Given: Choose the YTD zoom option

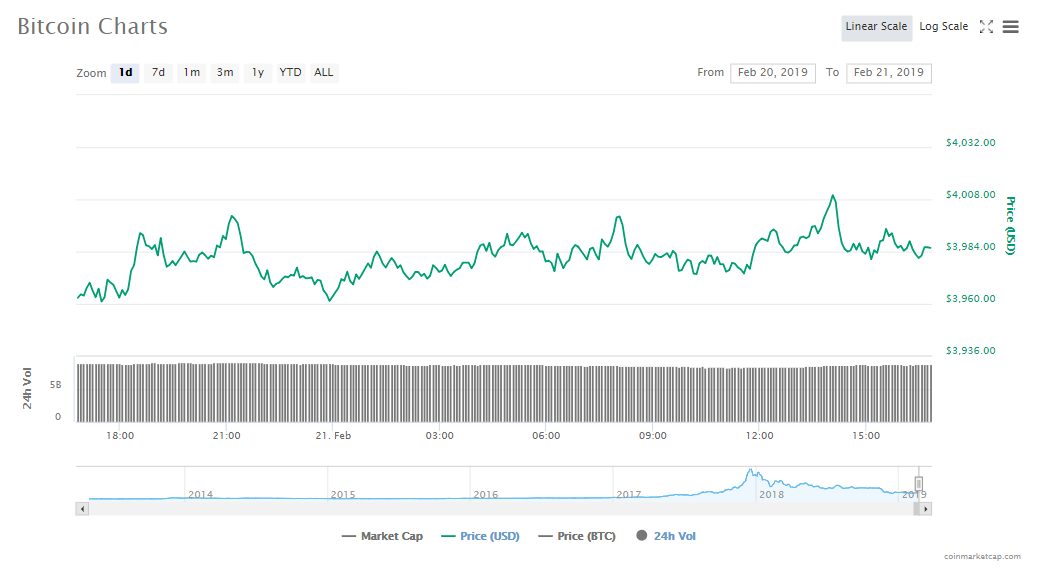Looking at the screenshot, I should point(290,73).
